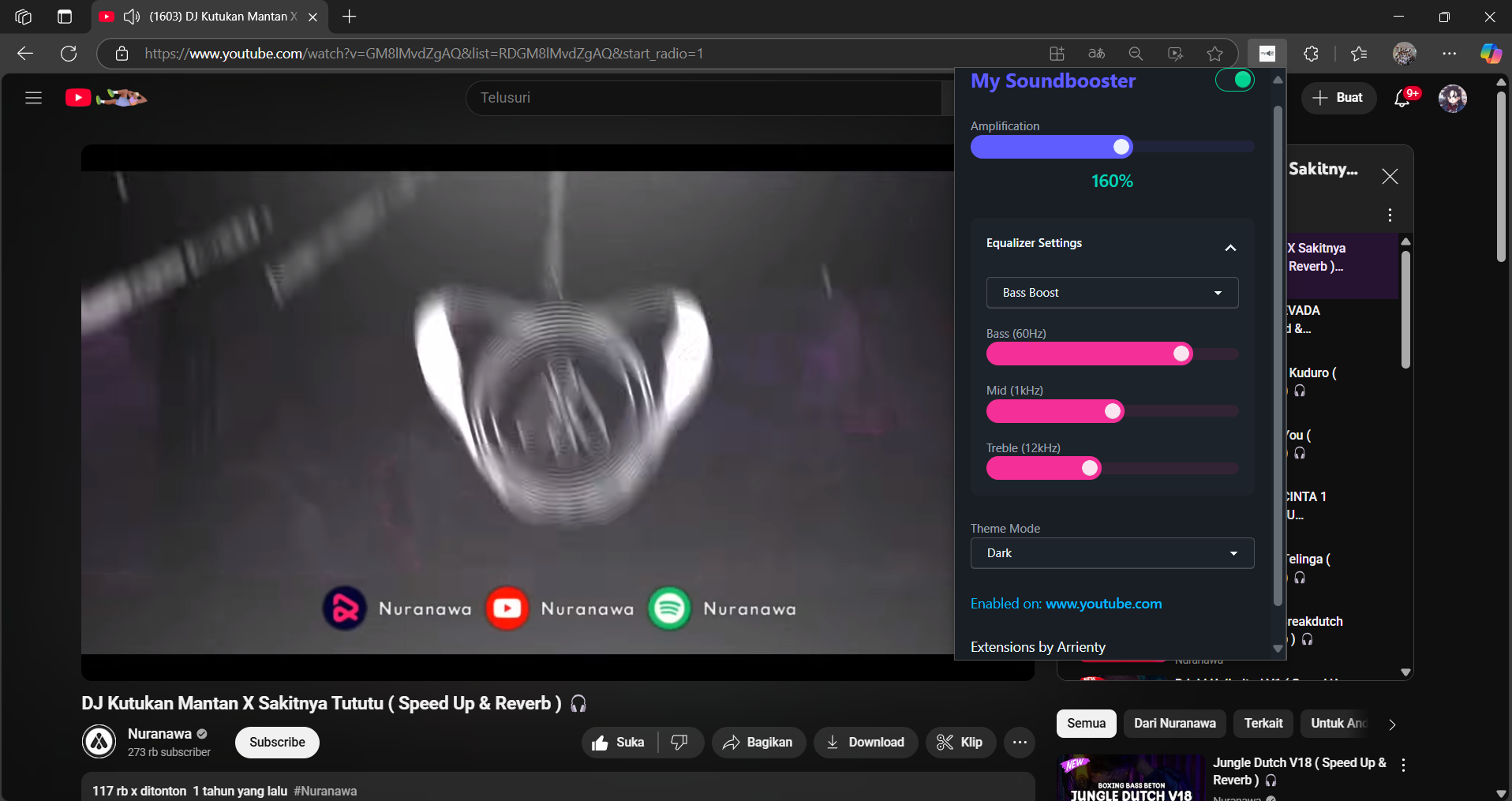Screen dimensions: 1512x801
Task: Click the Amplification slider handle
Action: pos(1121,147)
